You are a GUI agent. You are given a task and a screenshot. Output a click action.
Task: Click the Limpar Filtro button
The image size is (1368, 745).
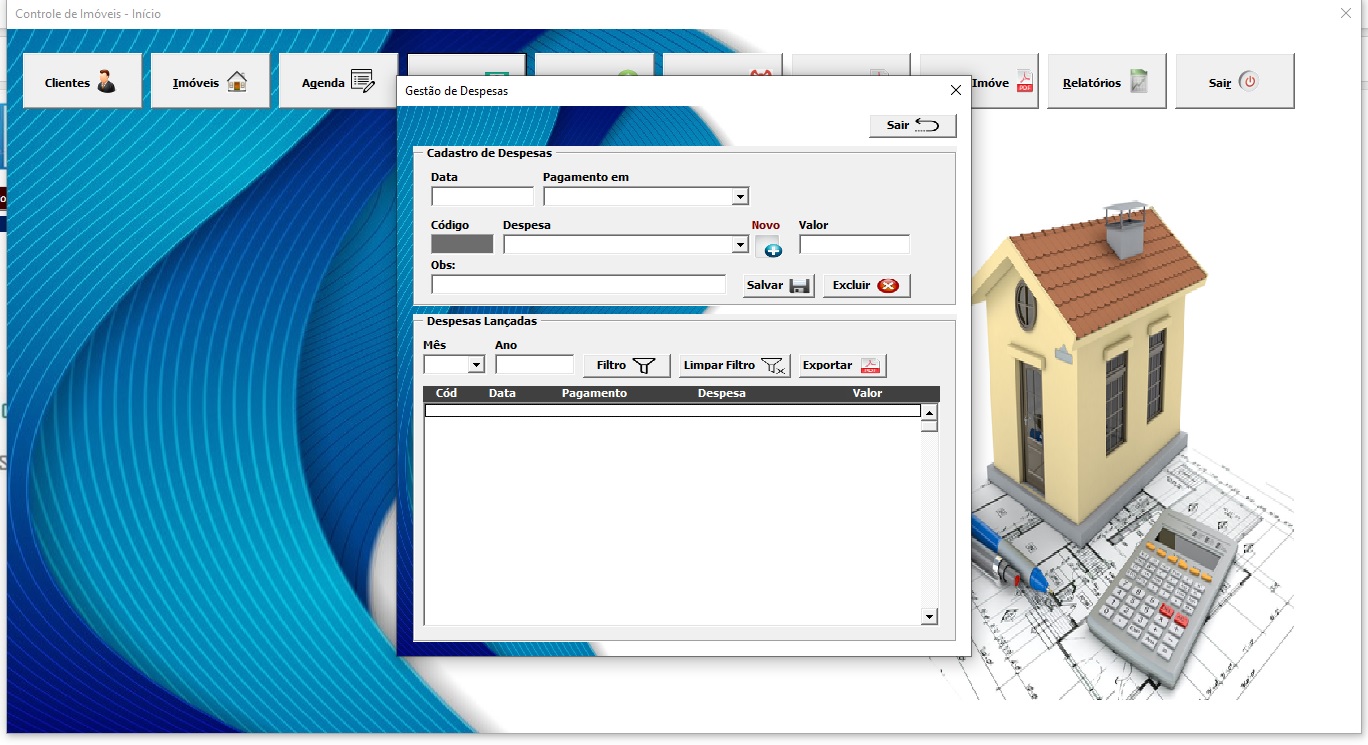click(x=734, y=365)
